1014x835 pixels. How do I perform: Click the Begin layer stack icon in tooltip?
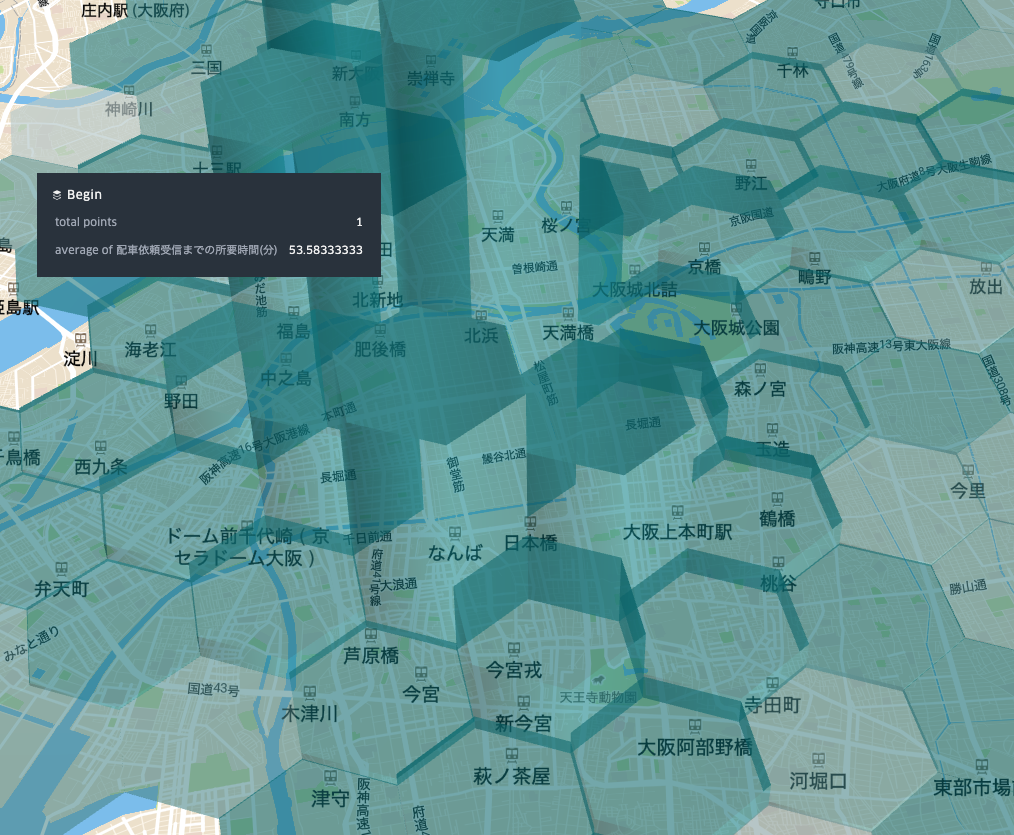[57, 194]
